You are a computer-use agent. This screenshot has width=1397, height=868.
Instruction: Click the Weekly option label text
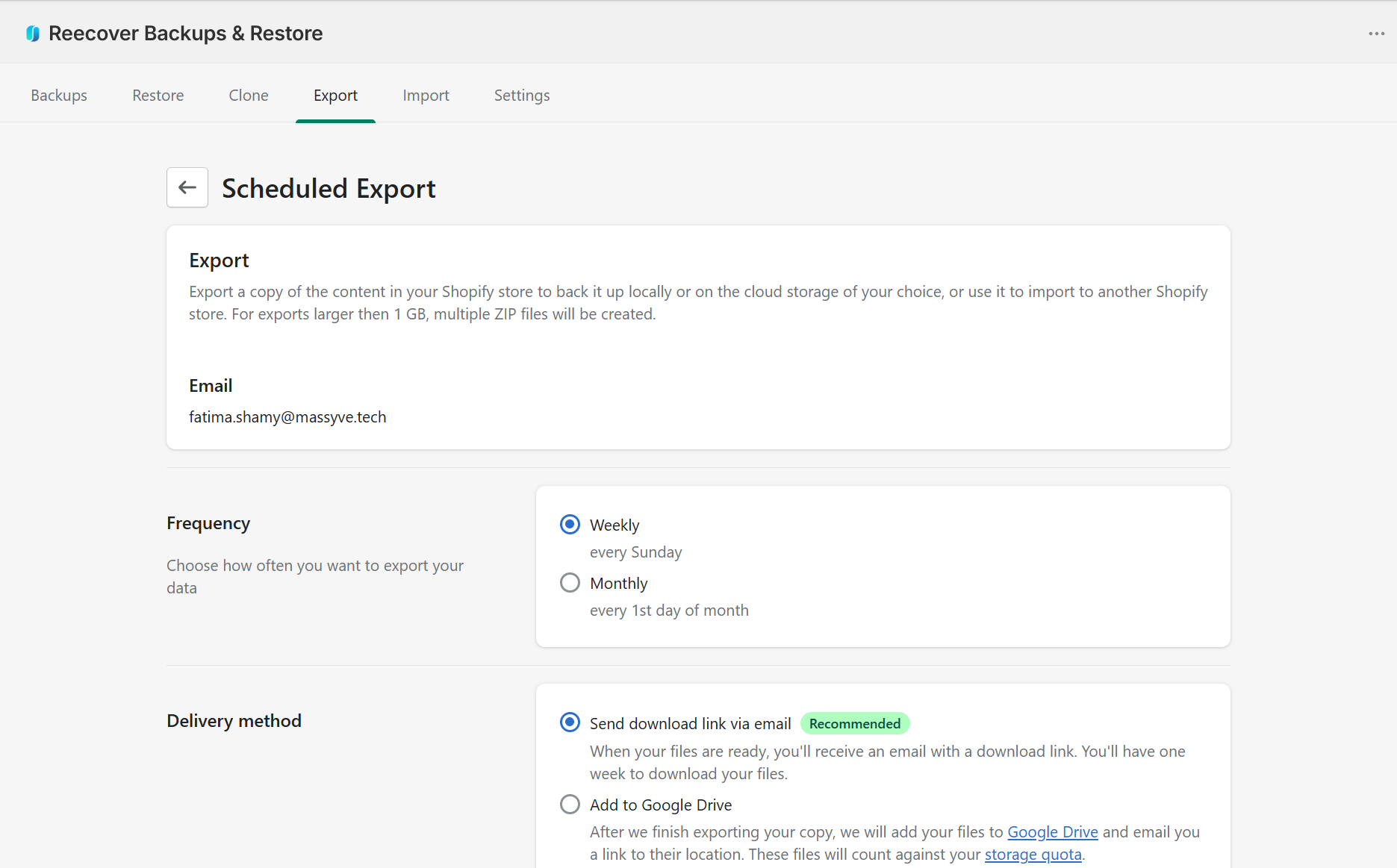(x=615, y=525)
